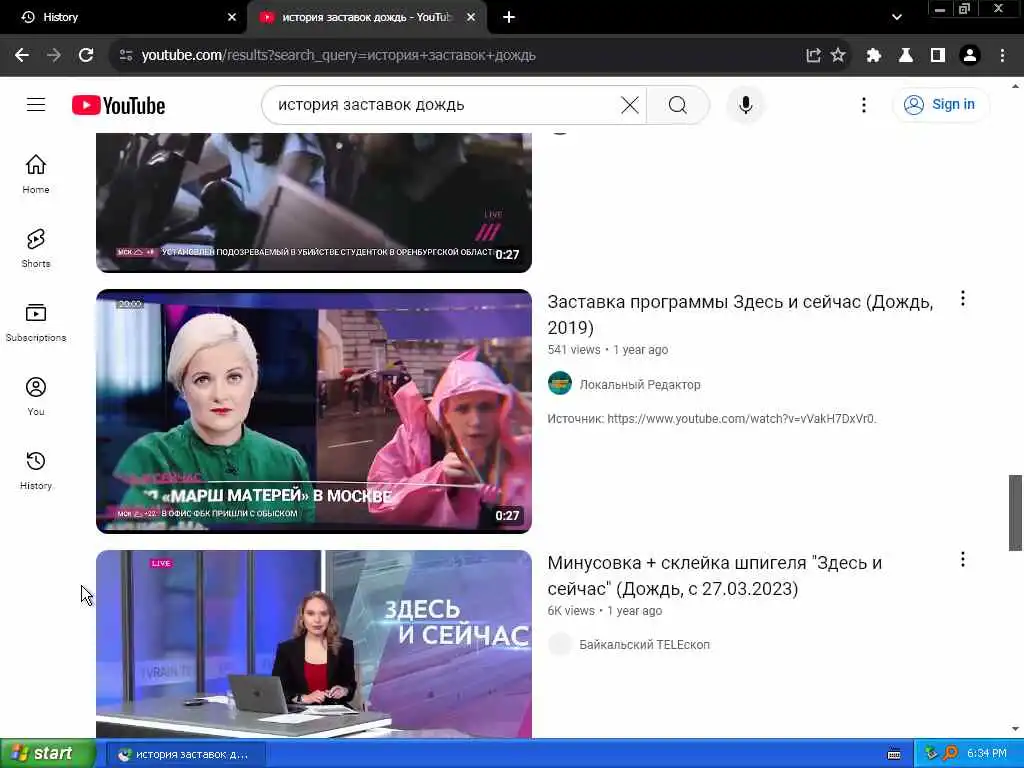Open video title Заставка программы Здесь и сейчас
Image resolution: width=1024 pixels, height=768 pixels.
(740, 314)
